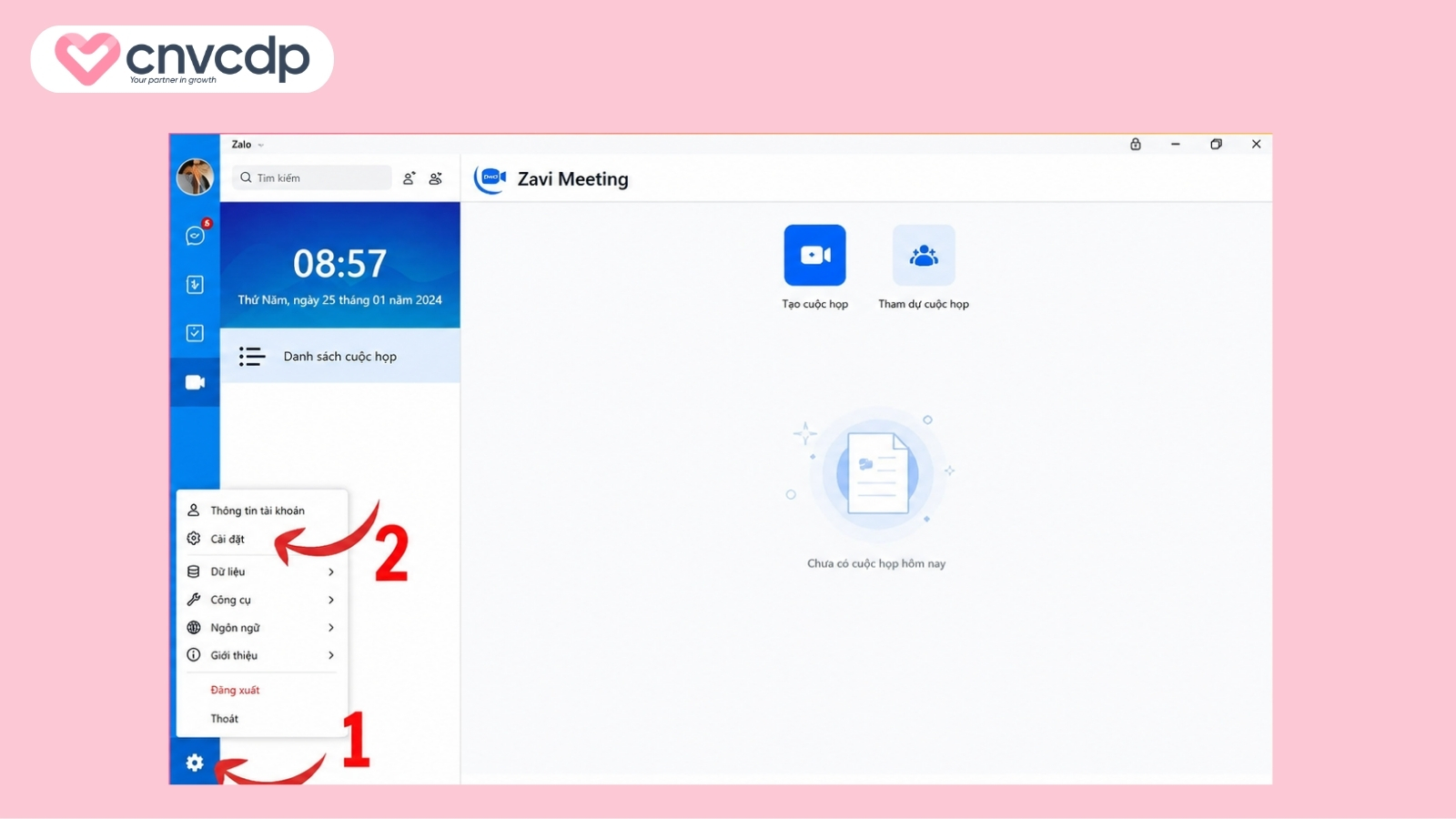Screen dimensions: 1456x819
Task: Choose Cài đặt from the popup menu
Action: [262, 539]
